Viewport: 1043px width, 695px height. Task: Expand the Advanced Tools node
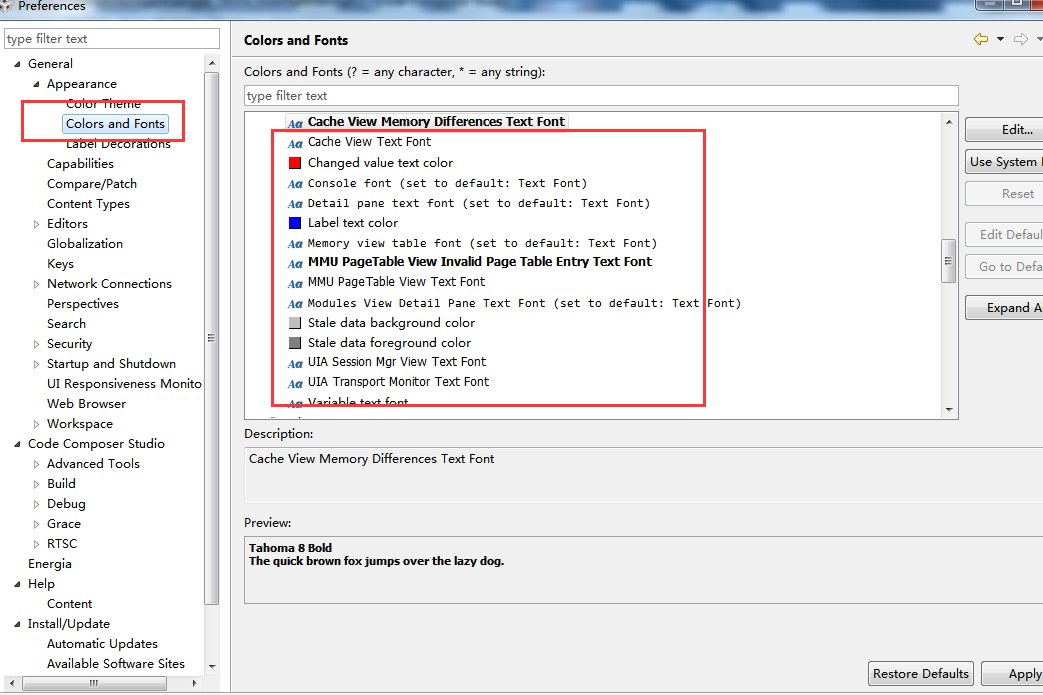tap(37, 464)
